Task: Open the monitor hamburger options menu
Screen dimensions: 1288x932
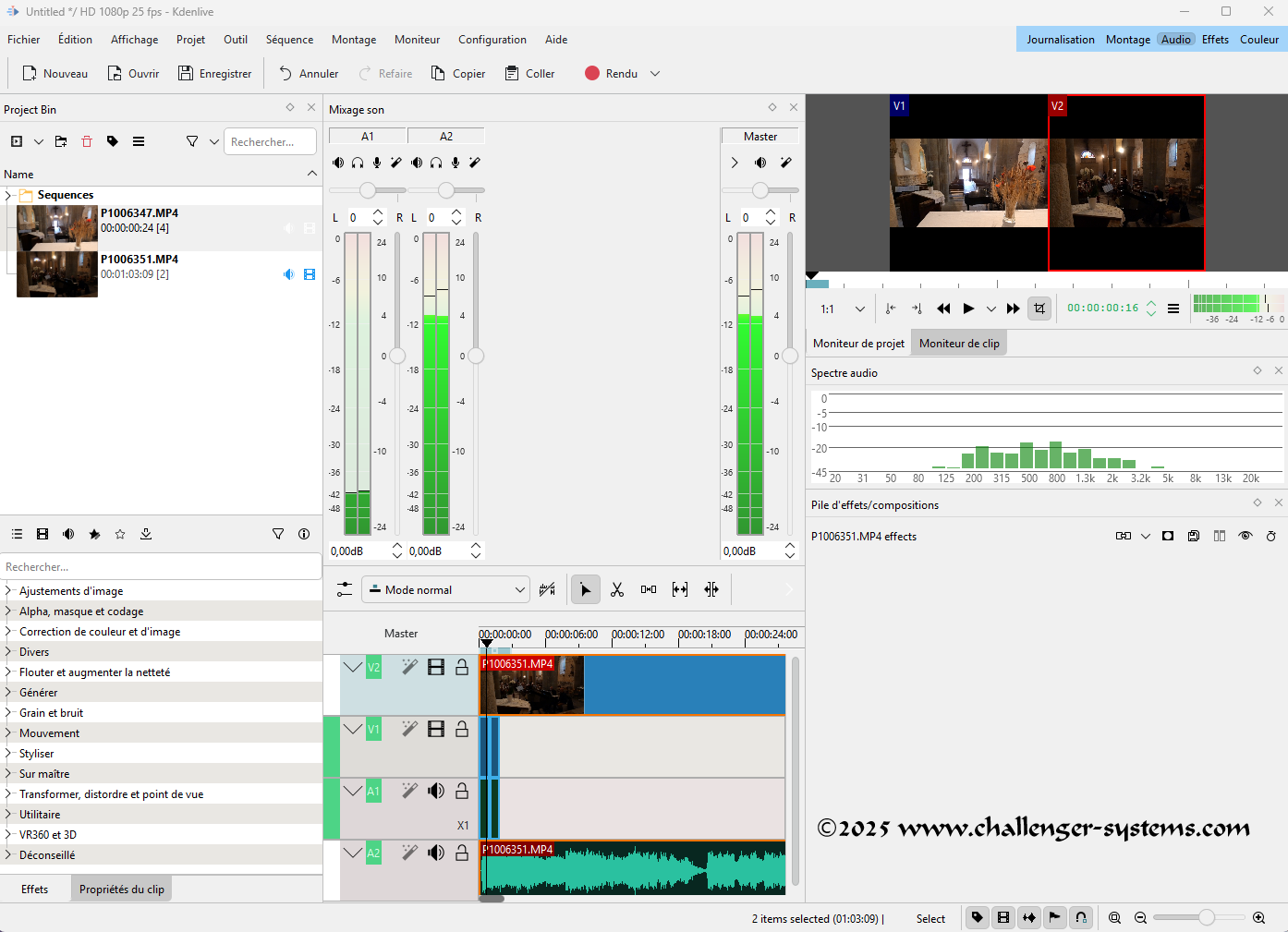Action: (x=1173, y=309)
